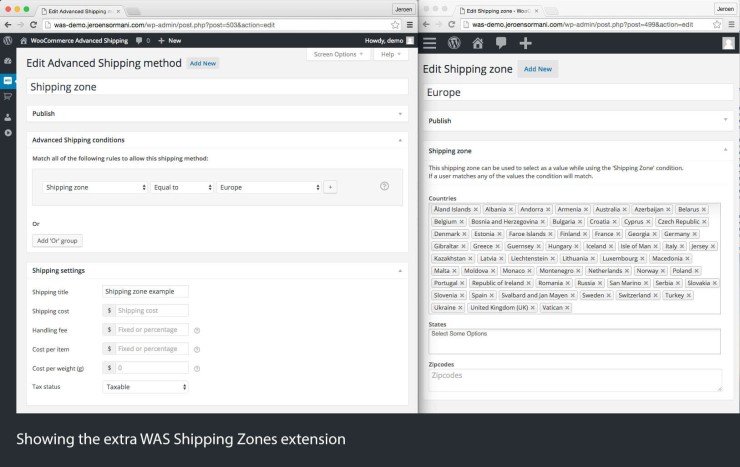Viewport: 740px width, 467px height.
Task: Click the + New item in left admin bar
Action: click(169, 41)
